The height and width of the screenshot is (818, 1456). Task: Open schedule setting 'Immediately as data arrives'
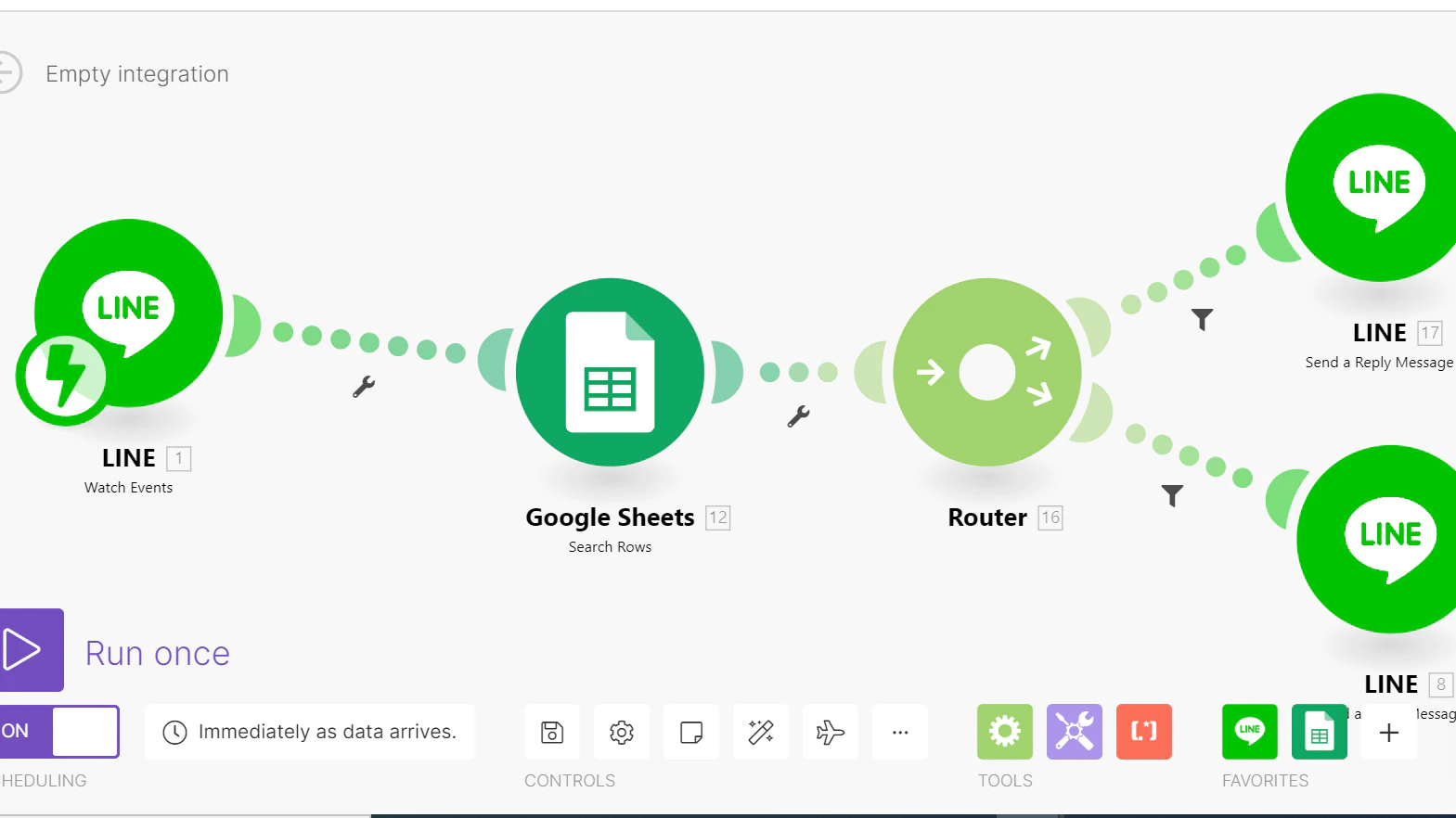[x=310, y=732]
